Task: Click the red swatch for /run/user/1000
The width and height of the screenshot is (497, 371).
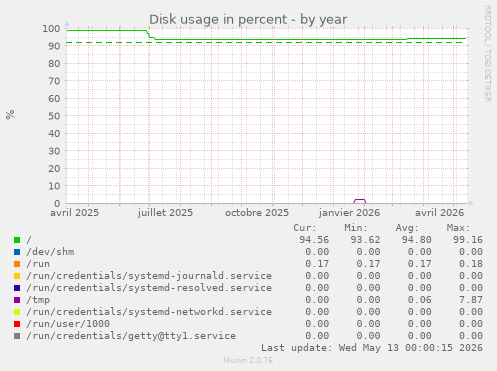Action: [x=17, y=324]
